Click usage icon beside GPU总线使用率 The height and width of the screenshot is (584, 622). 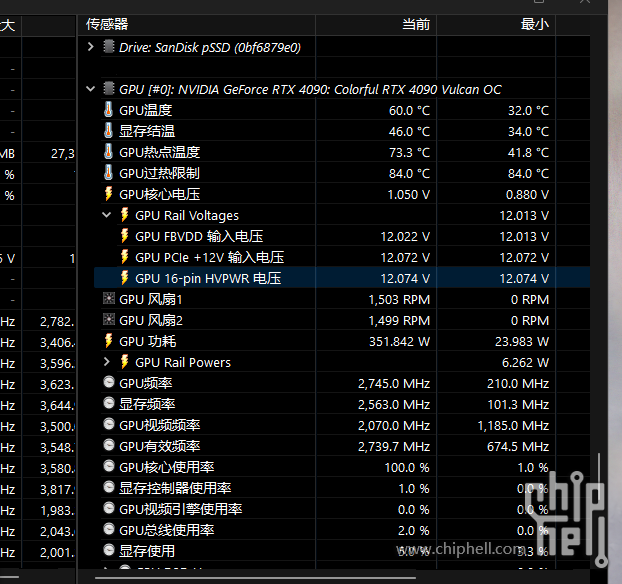[x=109, y=529]
